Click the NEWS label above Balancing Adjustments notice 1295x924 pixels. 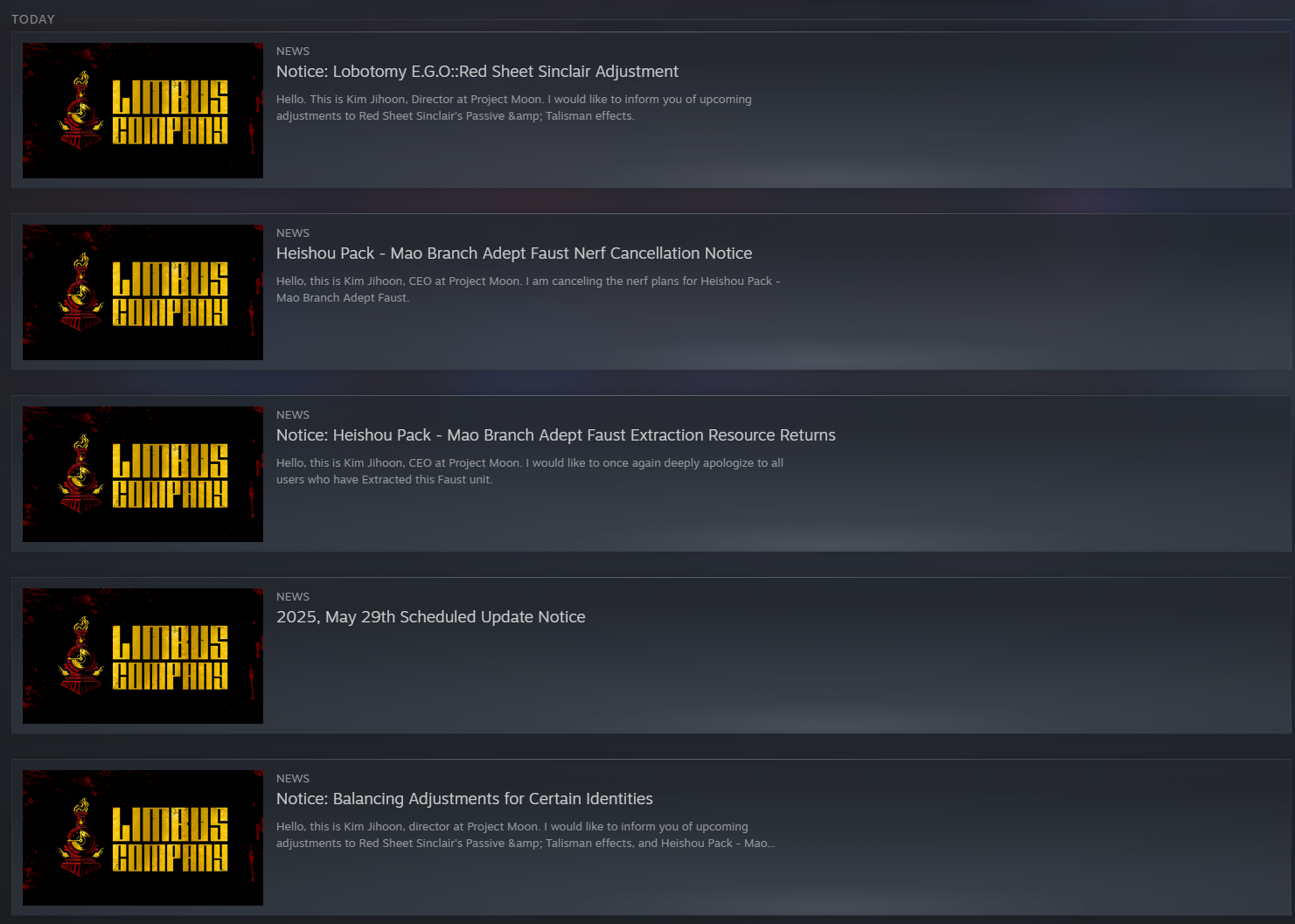tap(293, 779)
